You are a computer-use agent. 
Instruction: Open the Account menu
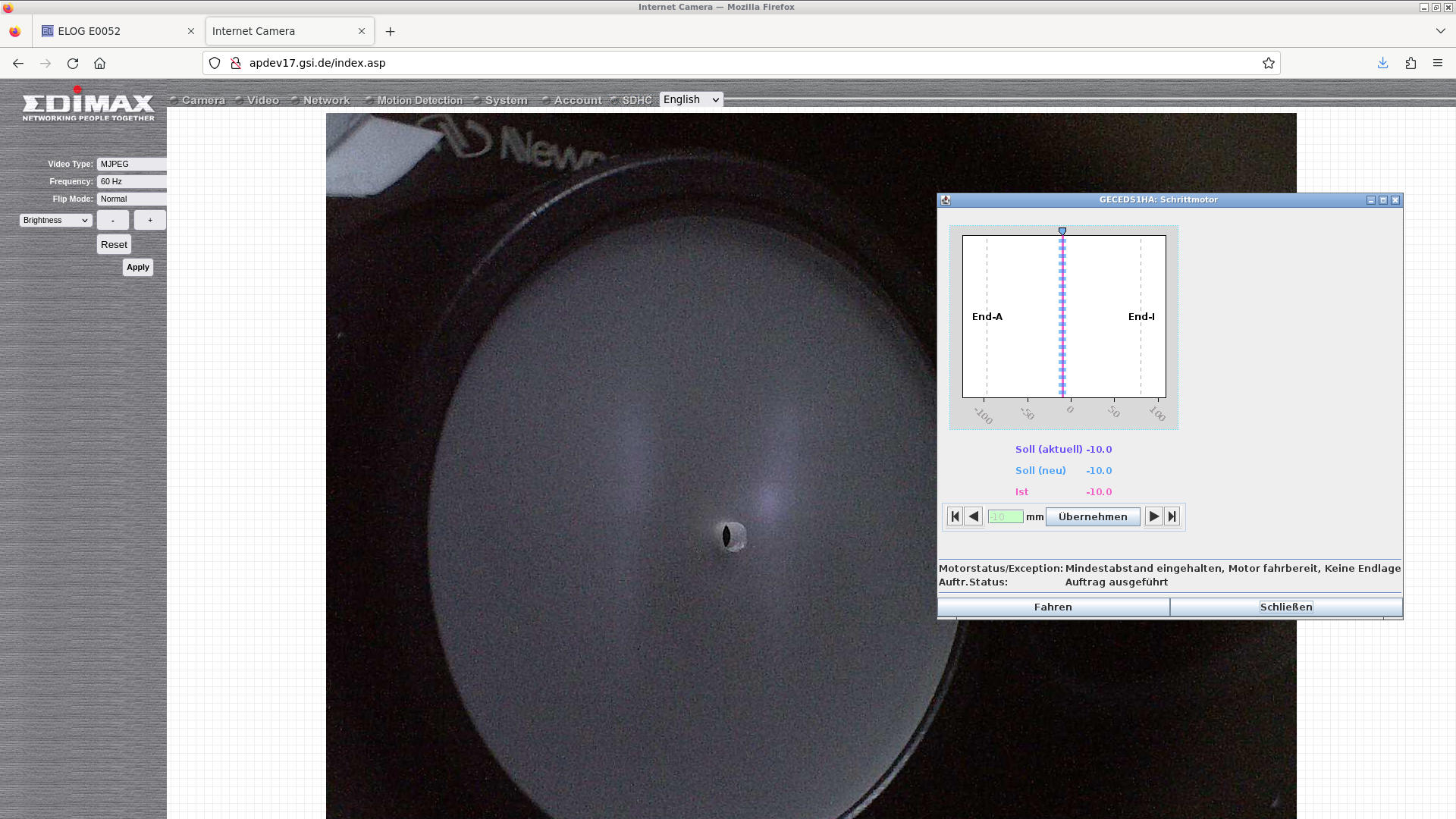(577, 100)
